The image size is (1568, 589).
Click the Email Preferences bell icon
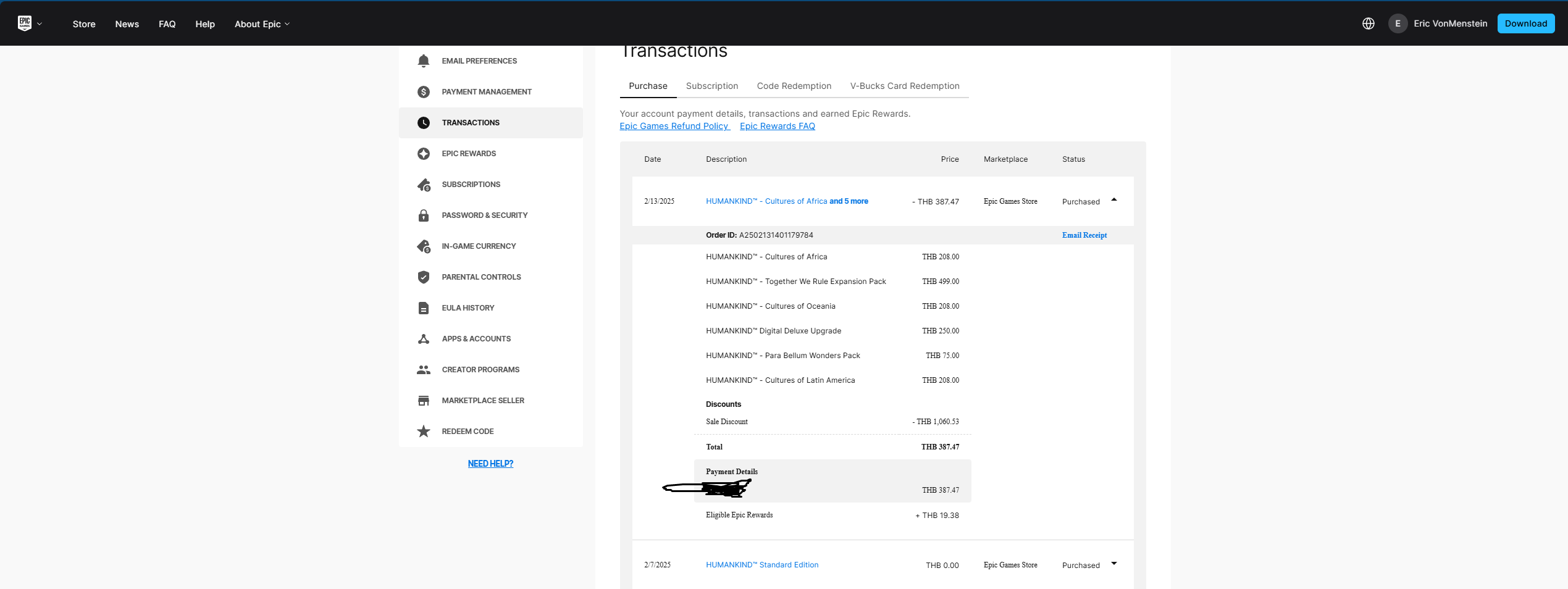point(424,61)
